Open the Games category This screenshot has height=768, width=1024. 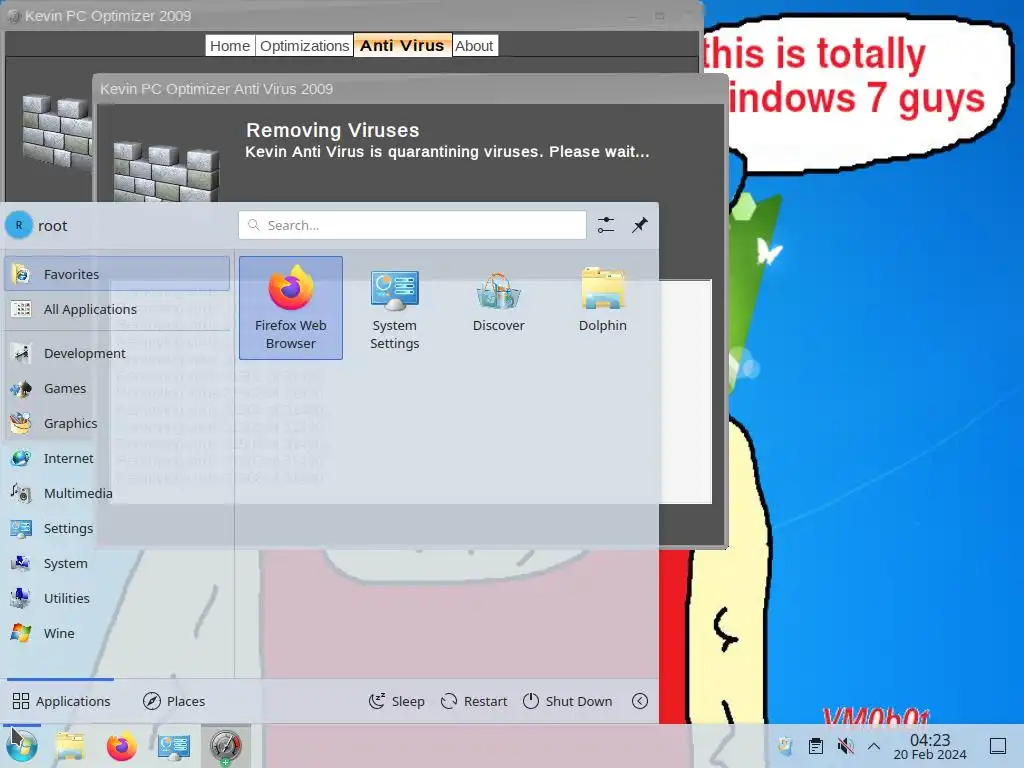pos(117,389)
